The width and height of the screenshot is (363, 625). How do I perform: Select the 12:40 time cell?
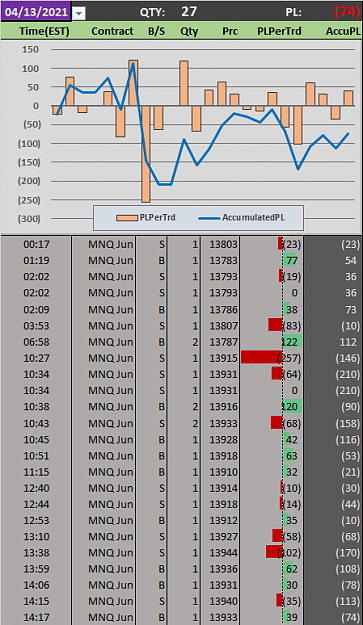[36, 488]
